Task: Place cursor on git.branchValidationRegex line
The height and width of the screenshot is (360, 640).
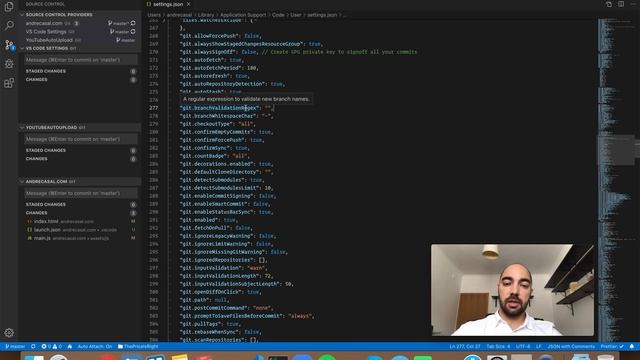Action: coord(227,108)
